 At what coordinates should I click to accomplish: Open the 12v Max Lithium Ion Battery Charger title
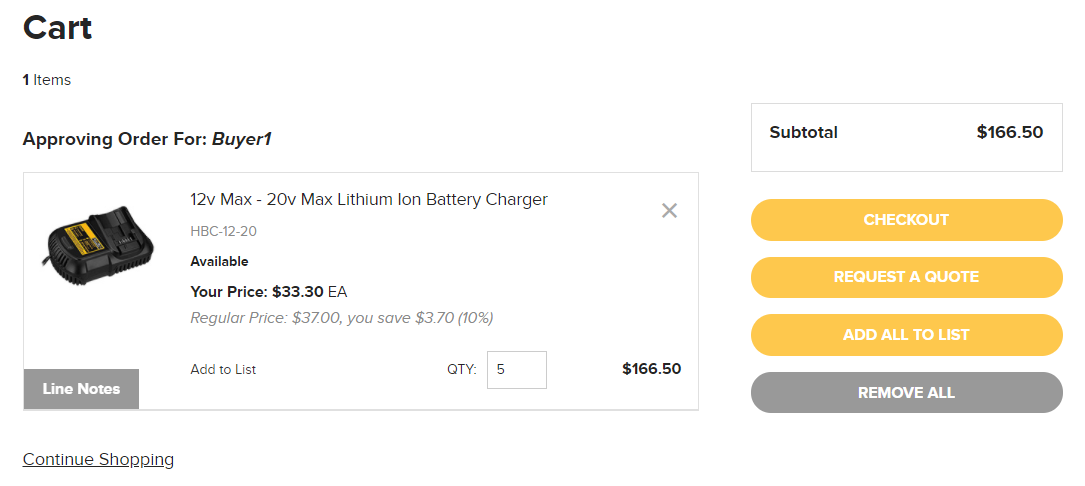point(369,199)
